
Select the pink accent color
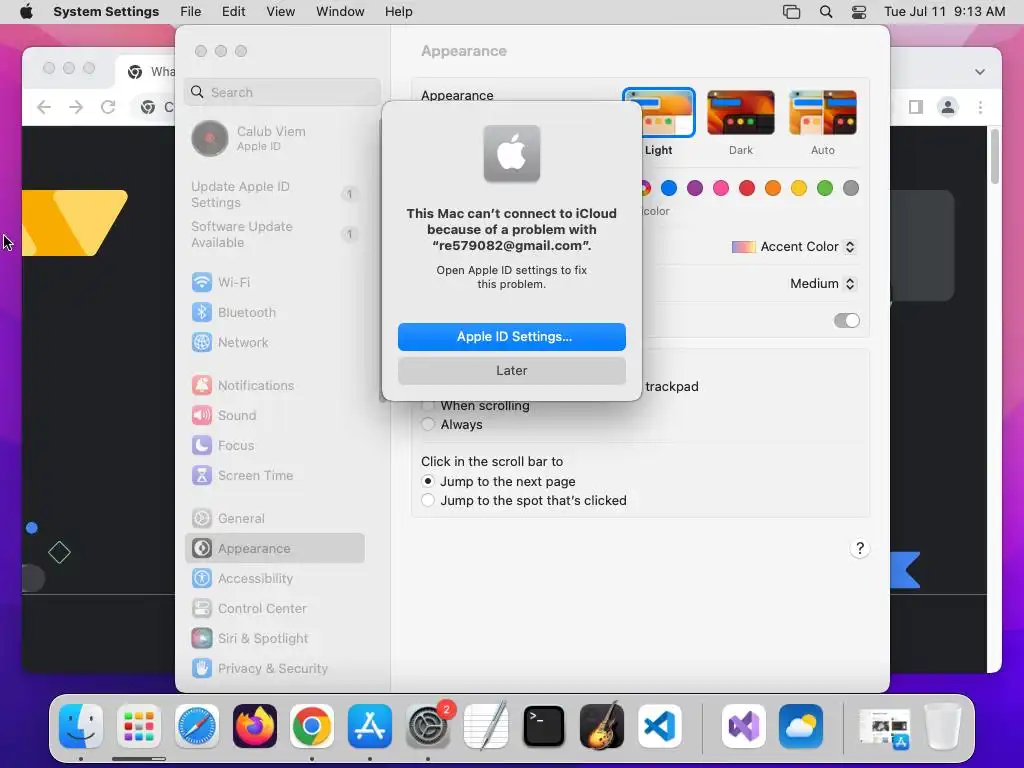pos(721,188)
